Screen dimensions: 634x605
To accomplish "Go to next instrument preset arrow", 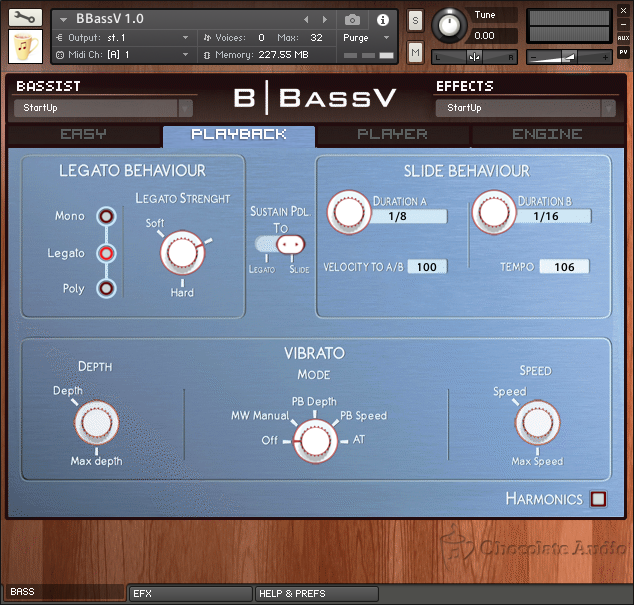I will [324, 19].
